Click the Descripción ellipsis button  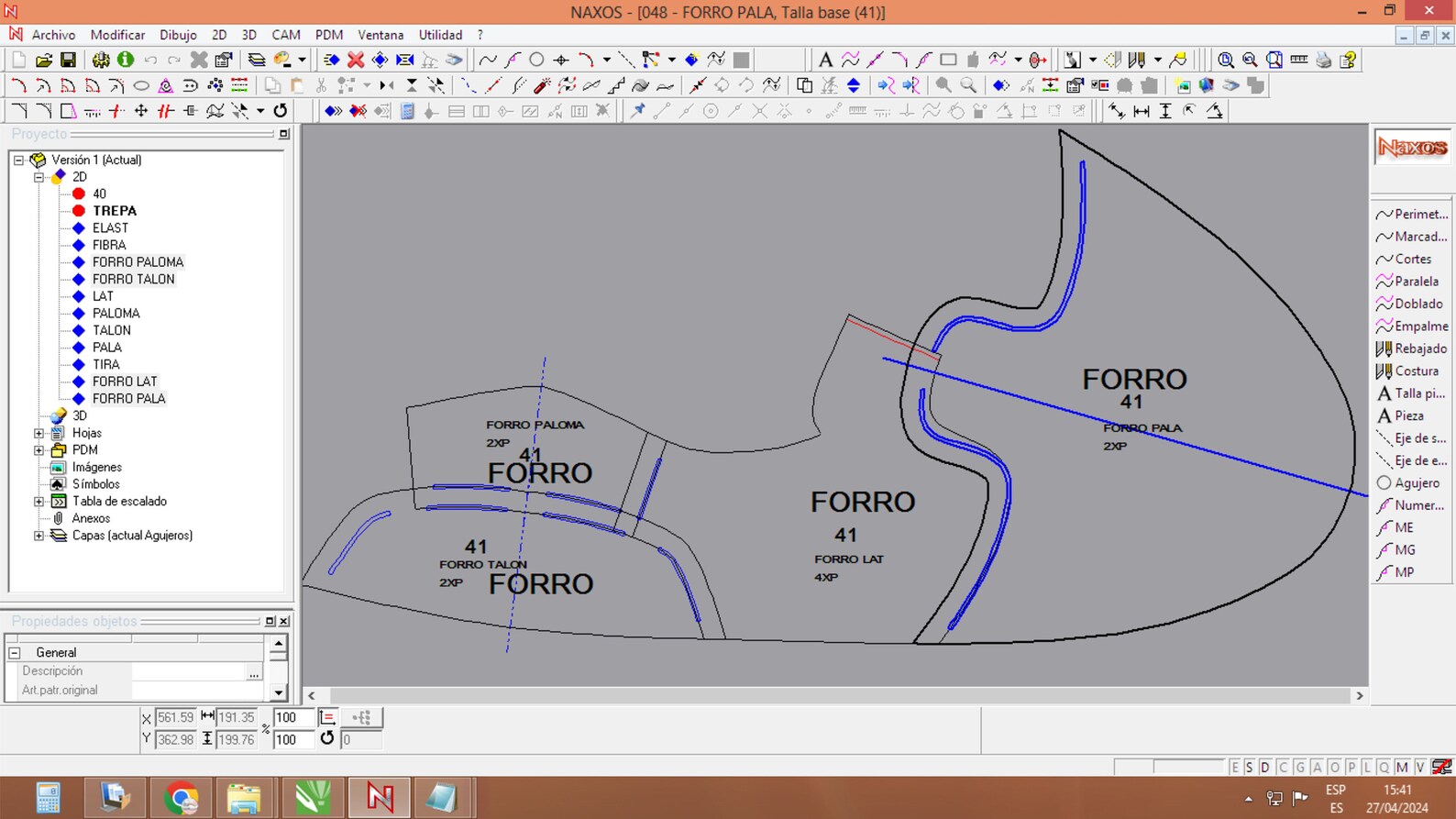(x=254, y=672)
